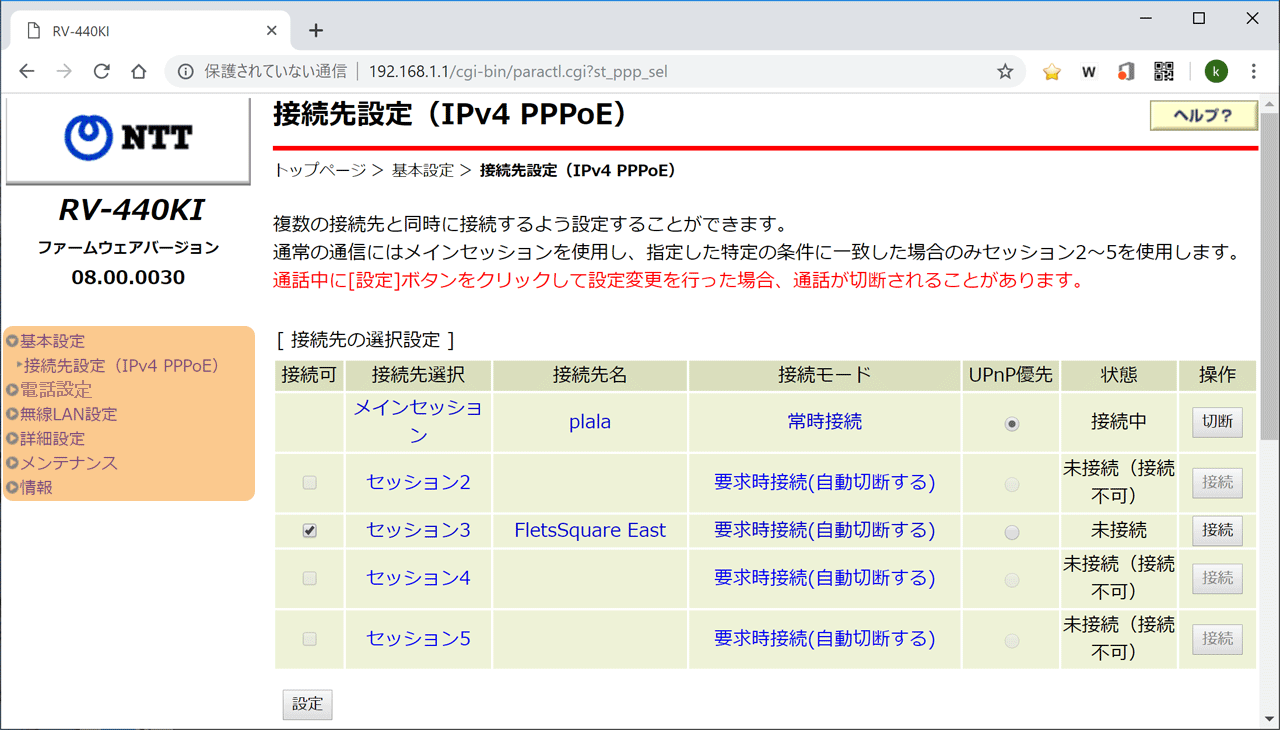The width and height of the screenshot is (1280, 730).
Task: Uncheck the セッション3 enable checkbox
Action: 310,530
